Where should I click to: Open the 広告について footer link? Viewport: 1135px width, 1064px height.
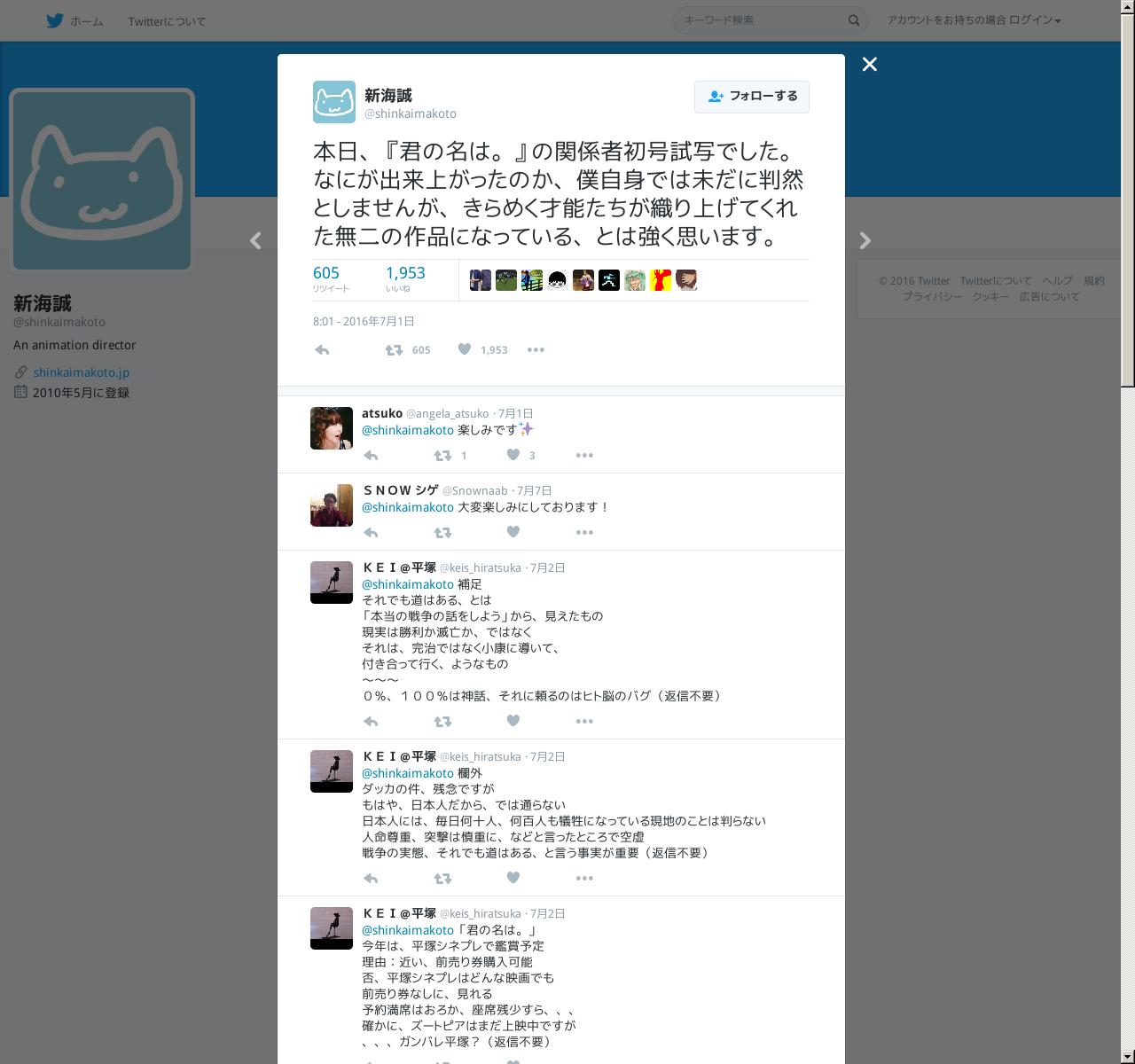point(1050,297)
